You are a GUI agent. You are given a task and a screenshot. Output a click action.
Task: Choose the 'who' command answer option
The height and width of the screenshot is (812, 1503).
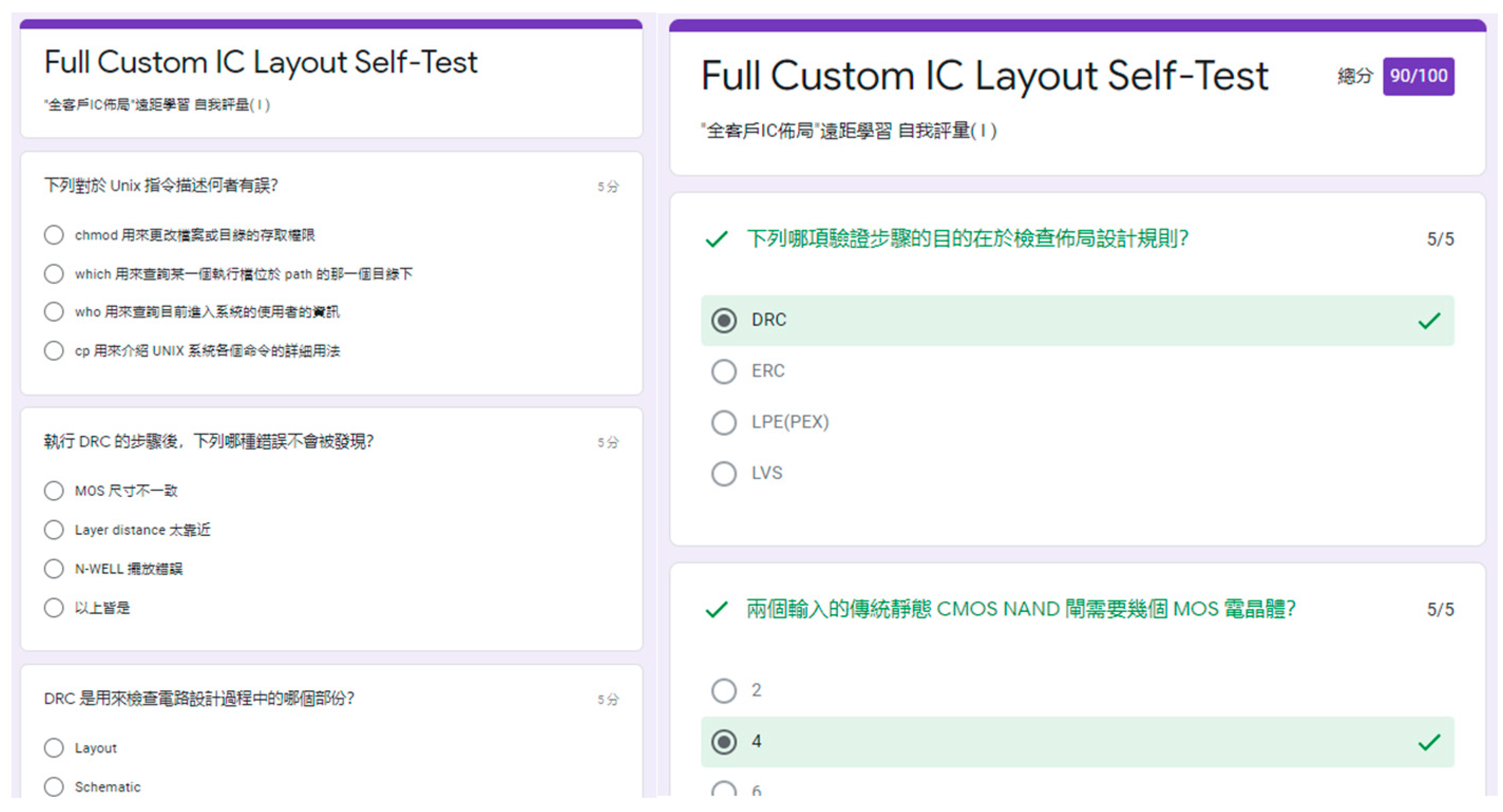tap(54, 311)
